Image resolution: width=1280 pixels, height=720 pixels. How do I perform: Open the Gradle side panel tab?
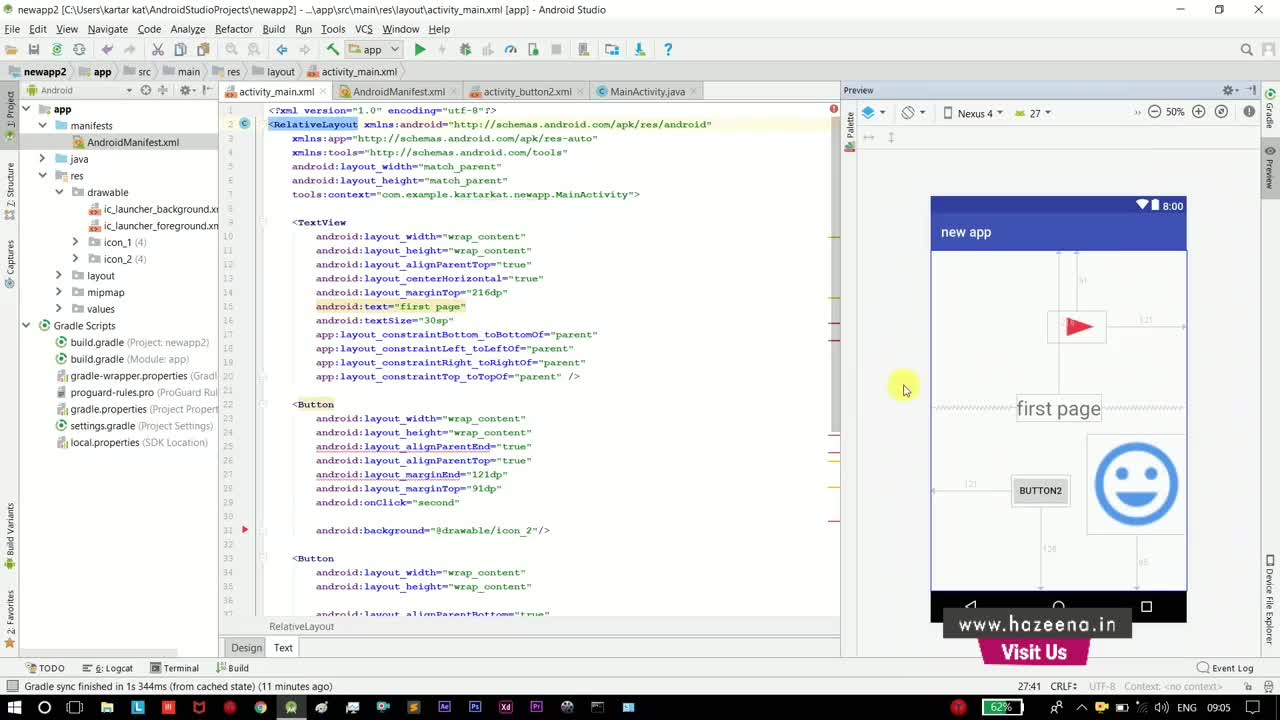1270,110
